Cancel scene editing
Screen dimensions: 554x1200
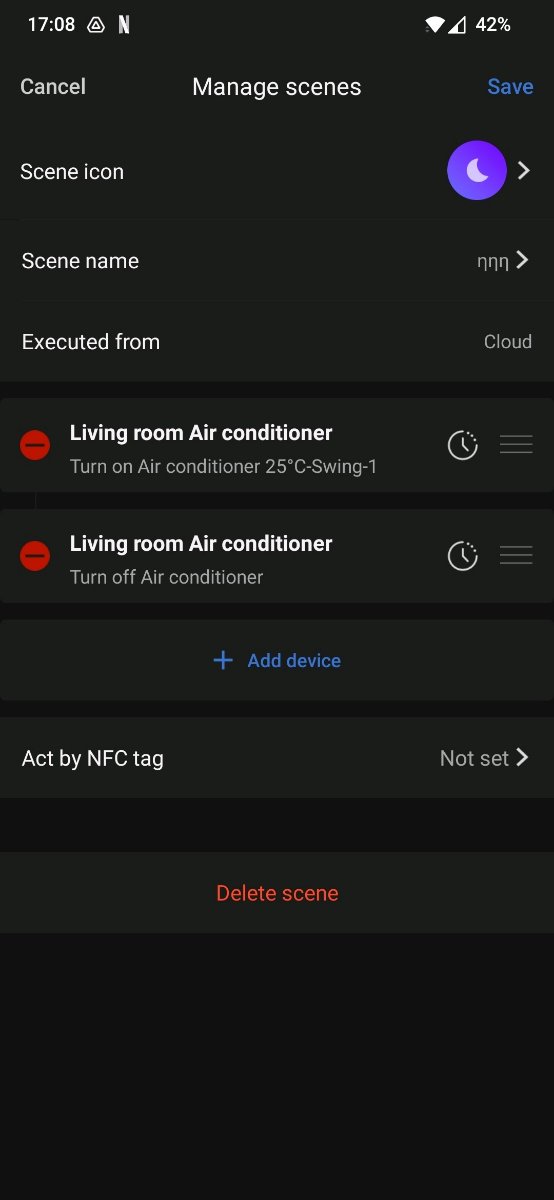point(53,87)
